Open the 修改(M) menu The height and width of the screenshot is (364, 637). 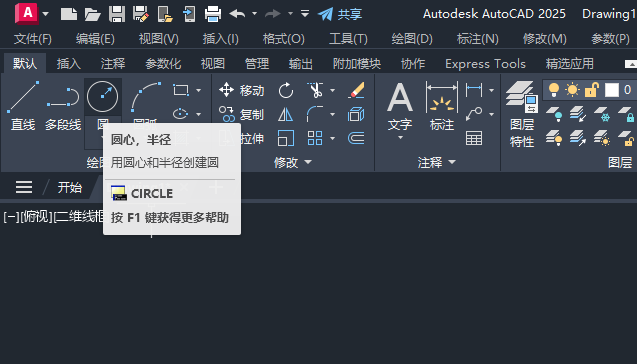(x=544, y=39)
